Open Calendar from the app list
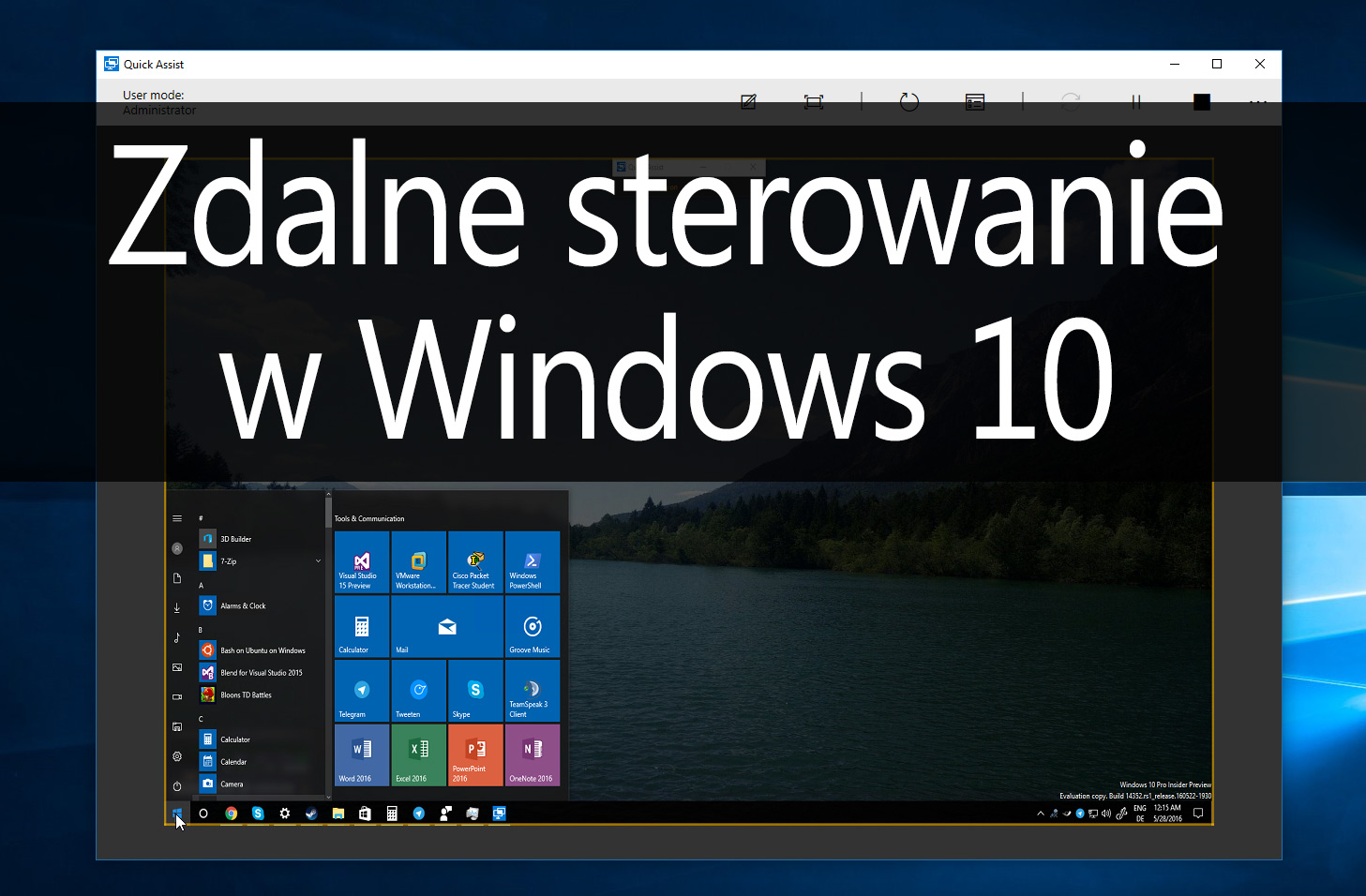Image resolution: width=1366 pixels, height=896 pixels. (x=260, y=762)
